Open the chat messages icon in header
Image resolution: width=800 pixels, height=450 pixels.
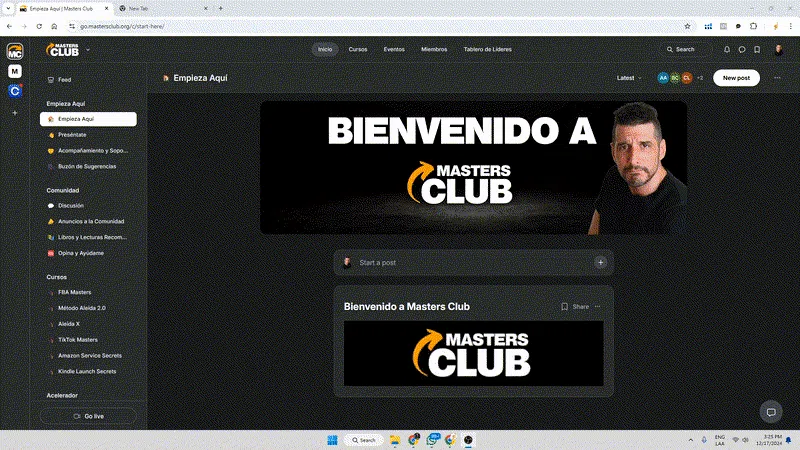(742, 49)
